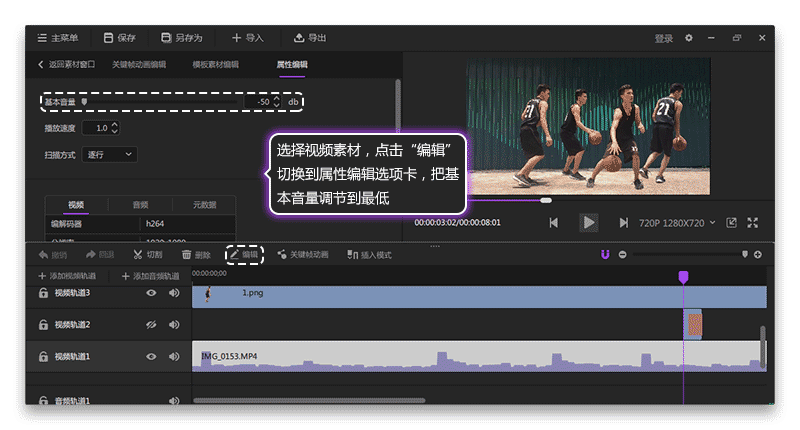Click 添加音频轨道 add audio track
The height and width of the screenshot is (430, 800).
[151, 276]
